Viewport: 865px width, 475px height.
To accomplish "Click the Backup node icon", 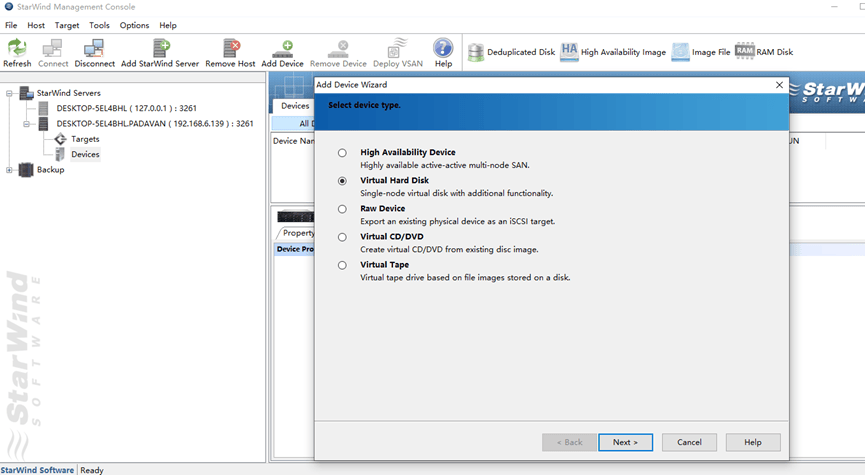I will coord(26,169).
